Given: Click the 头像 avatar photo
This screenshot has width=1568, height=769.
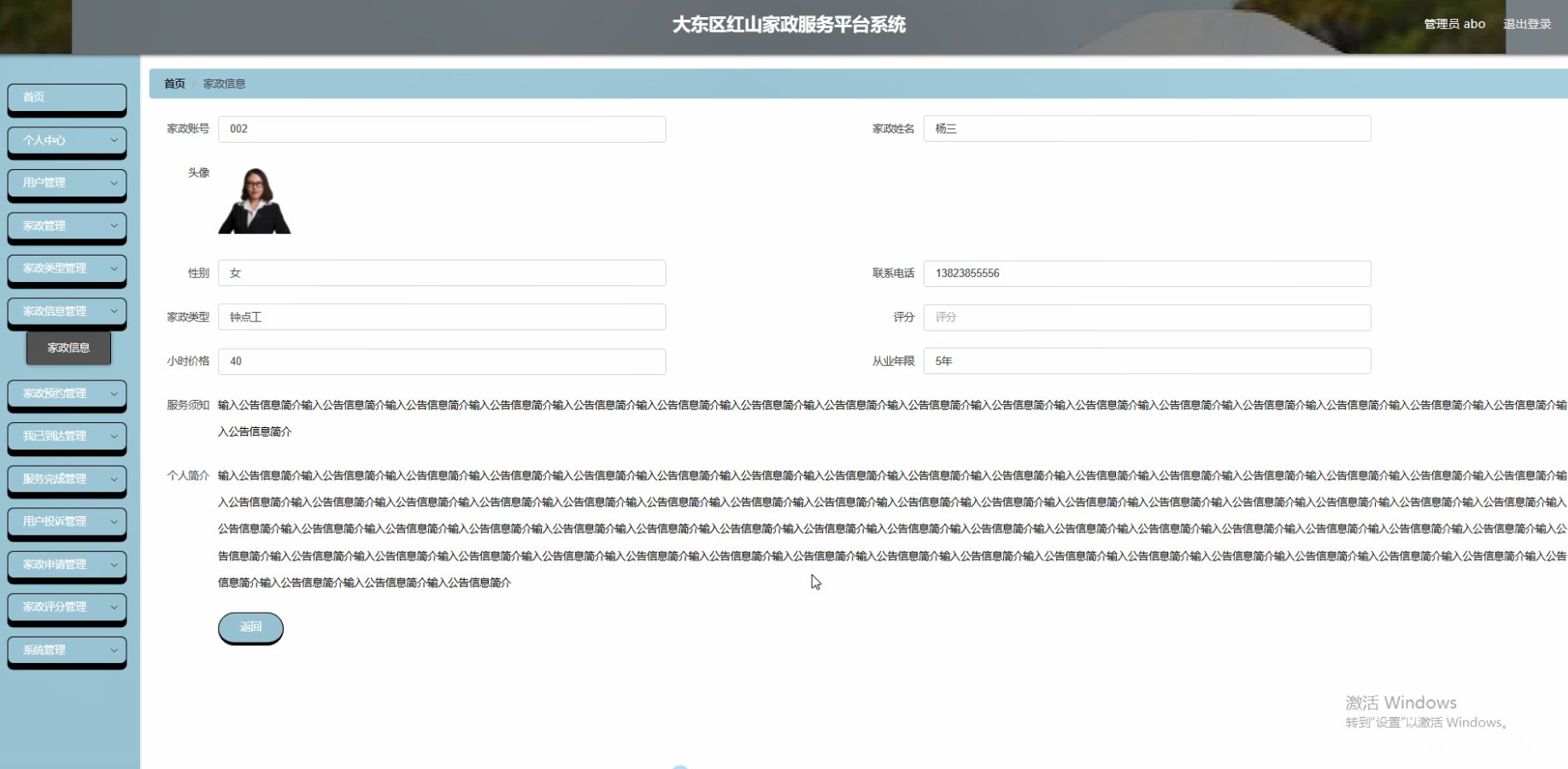Looking at the screenshot, I should (x=255, y=201).
